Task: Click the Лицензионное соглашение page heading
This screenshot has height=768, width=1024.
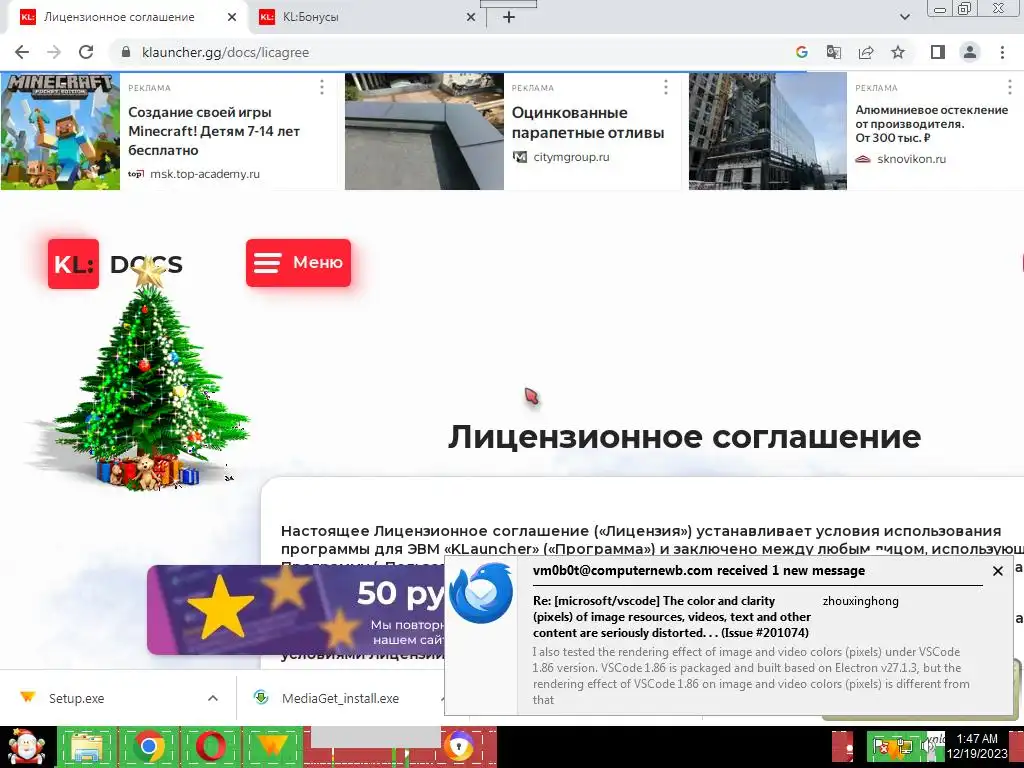Action: (684, 437)
